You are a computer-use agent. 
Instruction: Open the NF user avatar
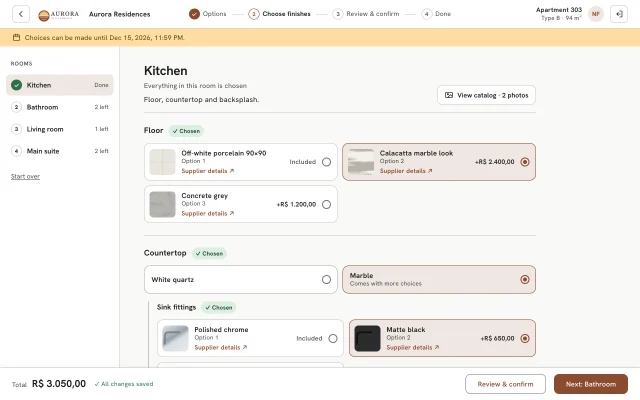[x=596, y=14]
